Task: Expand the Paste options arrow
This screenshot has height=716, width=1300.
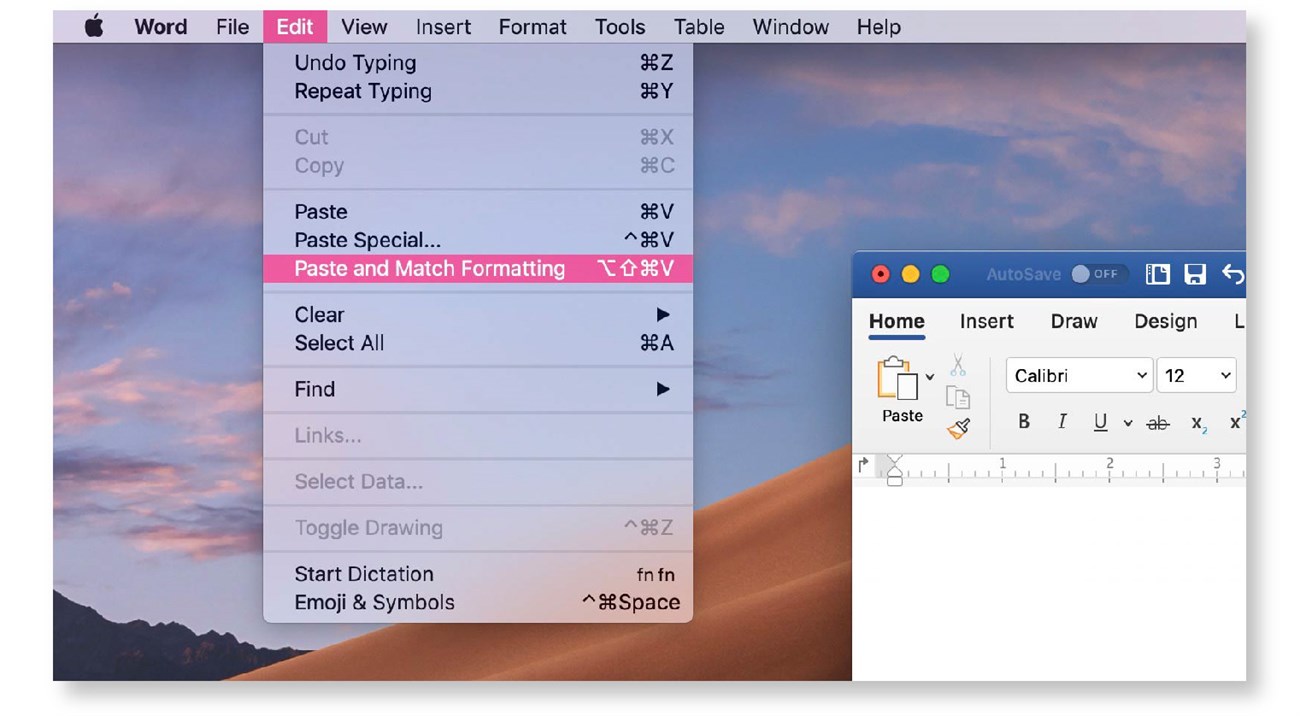Action: pos(930,377)
